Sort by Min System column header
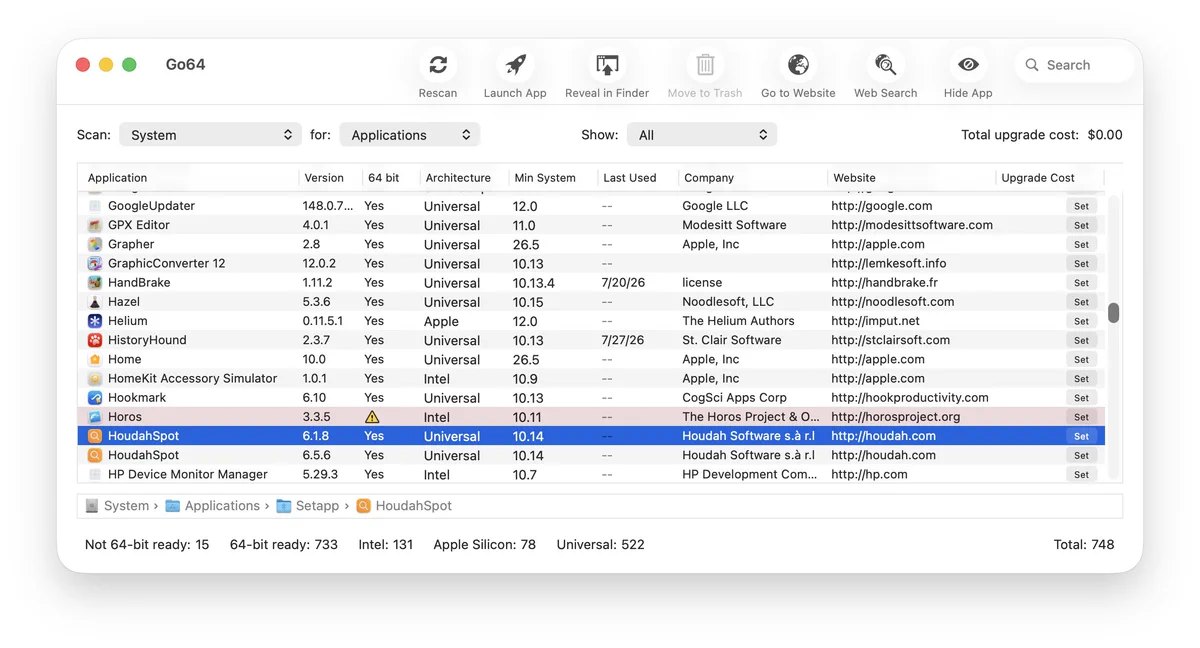The image size is (1200, 648). click(552, 178)
